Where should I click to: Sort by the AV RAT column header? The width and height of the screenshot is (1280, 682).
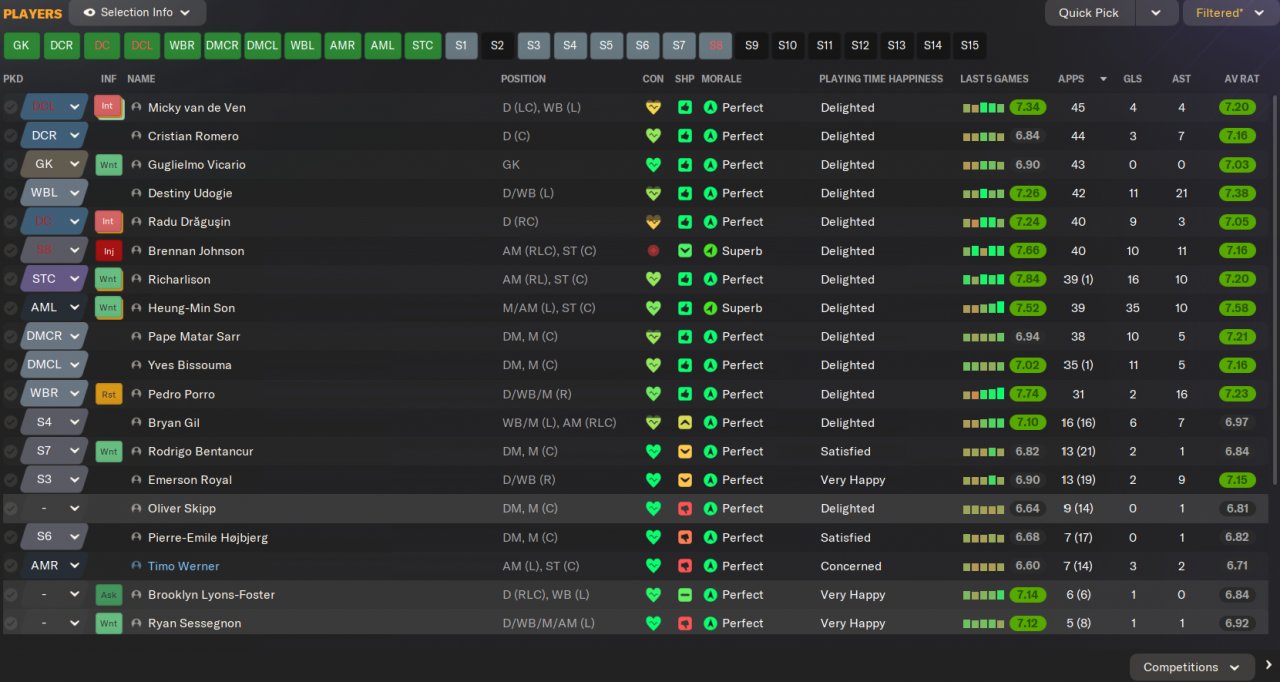[x=1241, y=78]
